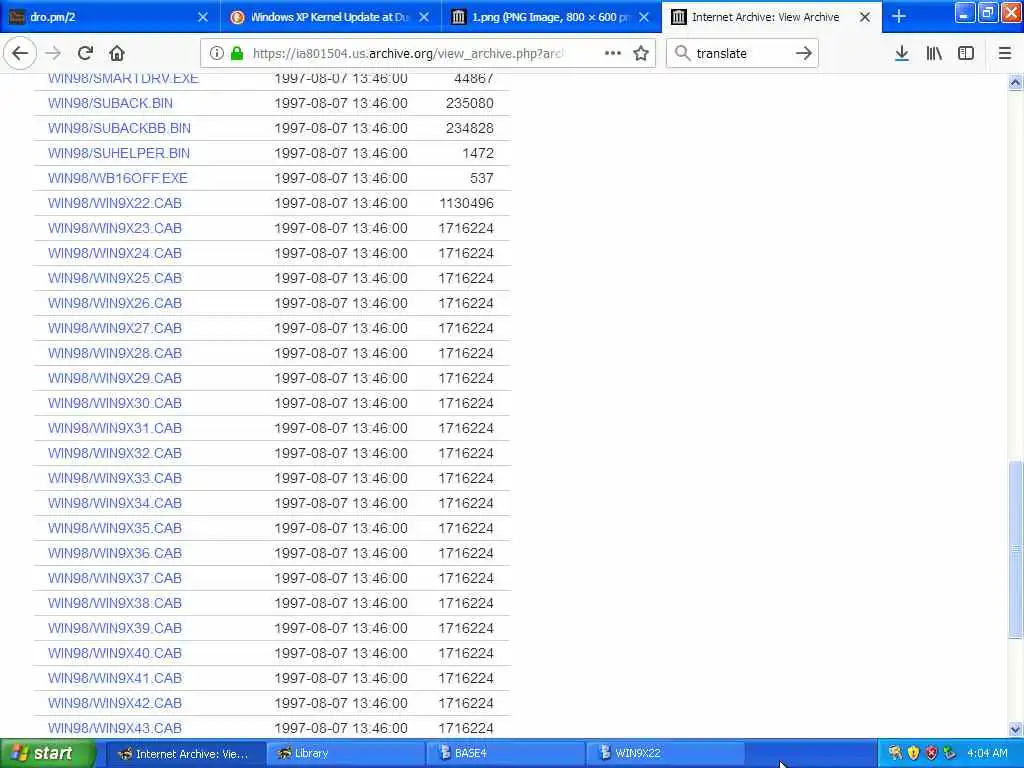Open a new browser tab

click(899, 16)
